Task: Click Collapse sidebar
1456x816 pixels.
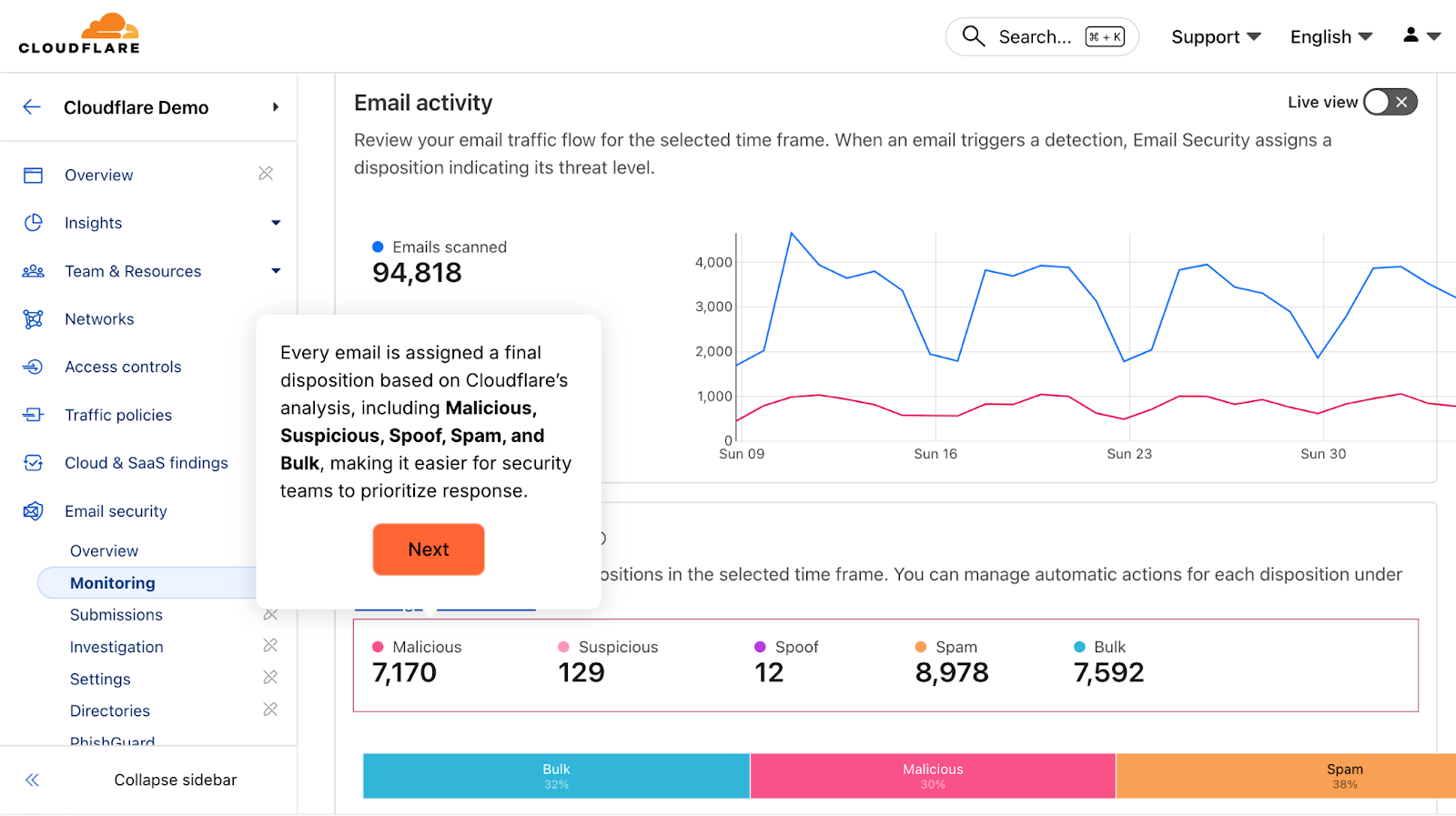Action: tap(175, 780)
